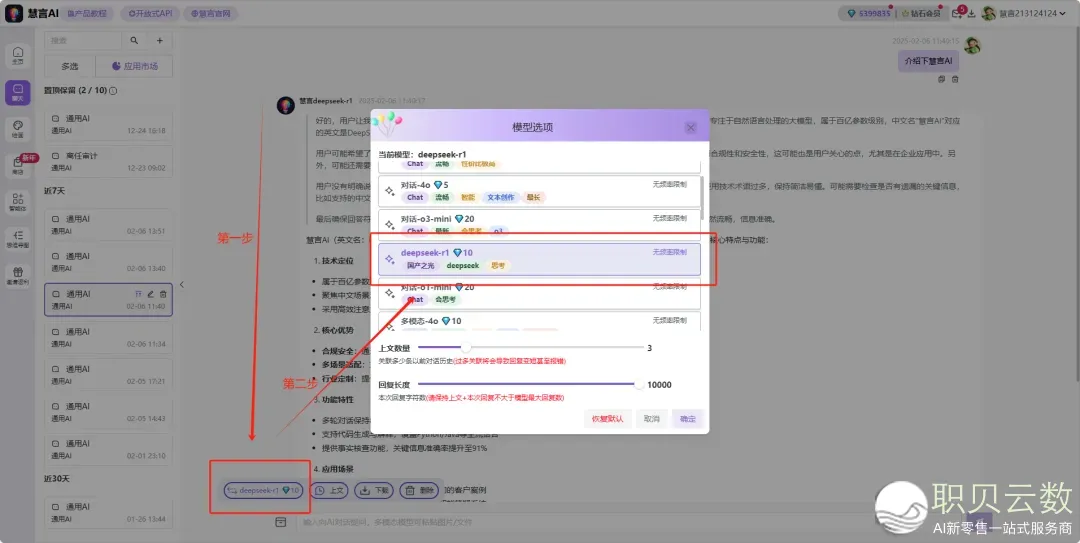Open the 通用AI conversation dated 02-06 11:34
1080x543 pixels.
pos(108,338)
